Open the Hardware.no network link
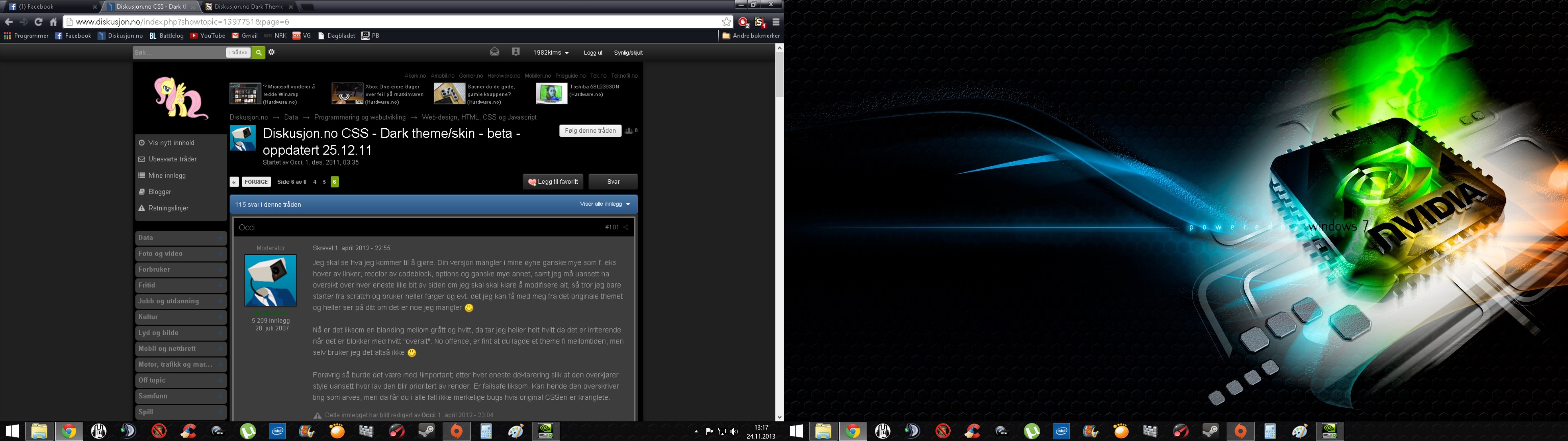Image resolution: width=1568 pixels, height=441 pixels. (x=503, y=76)
